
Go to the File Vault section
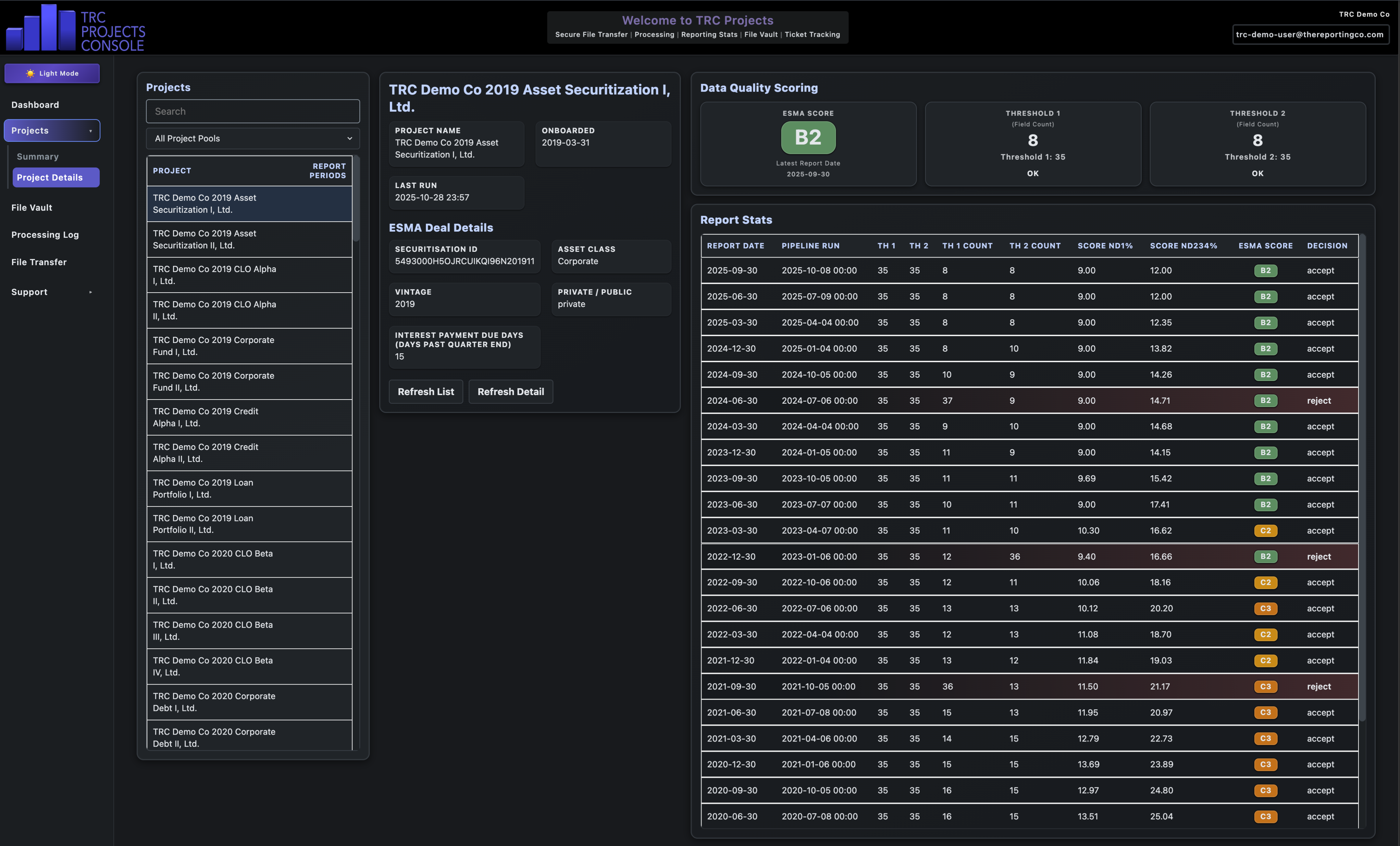tap(32, 208)
